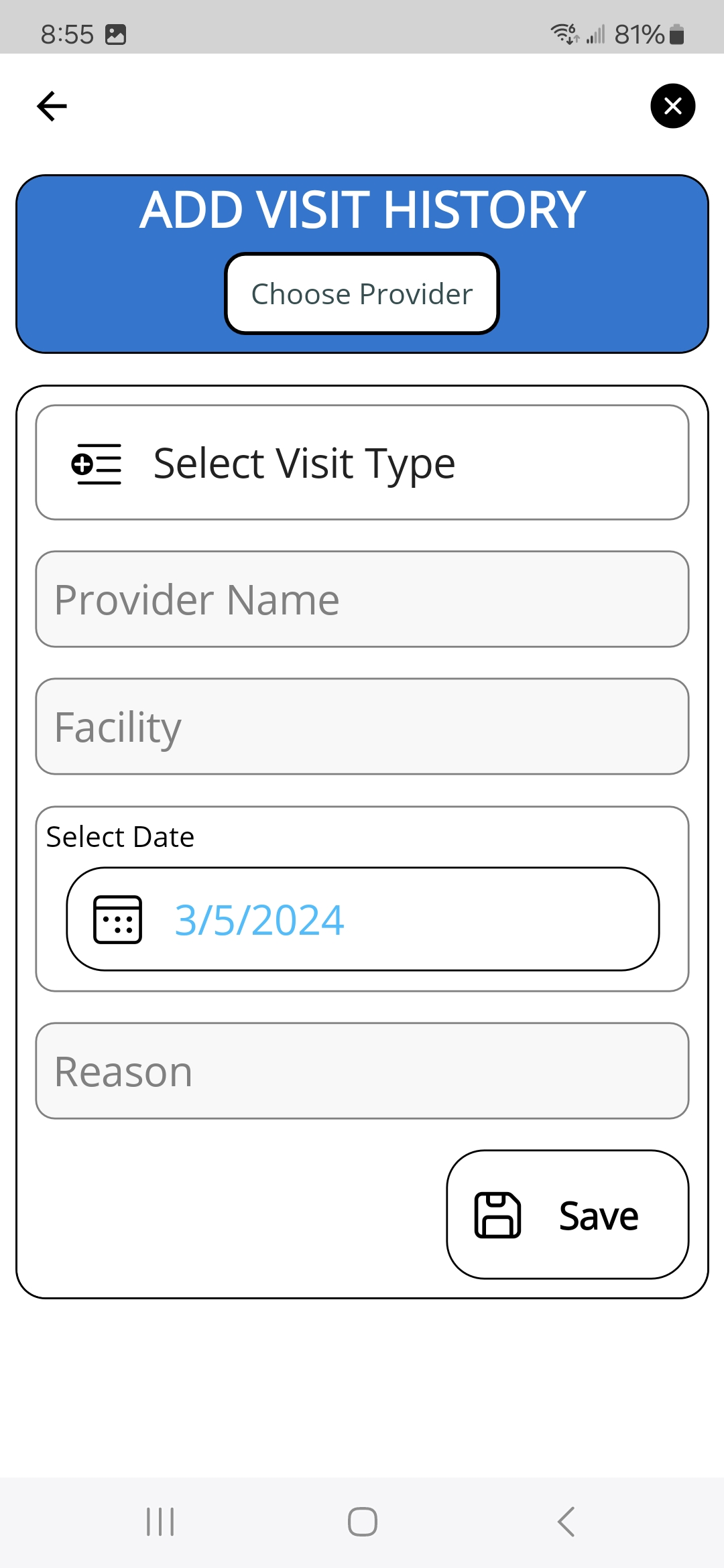Tap the Add Visit History header
Image resolution: width=724 pixels, height=1568 pixels.
pos(362,210)
